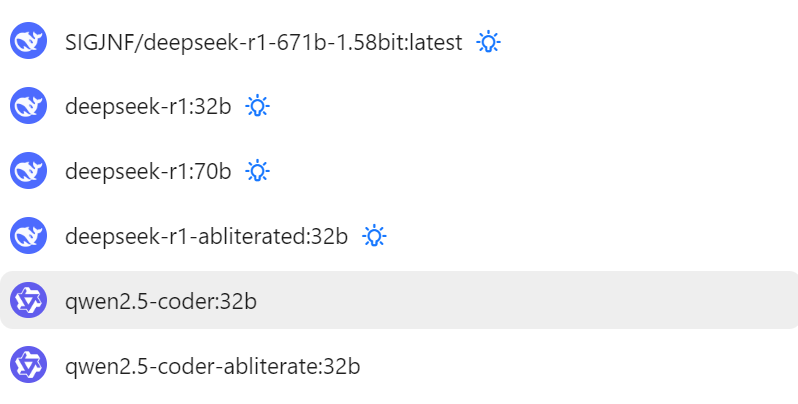
Task: Click blank space in the highlighted qwen2.5-coder row
Action: (x=534, y=300)
